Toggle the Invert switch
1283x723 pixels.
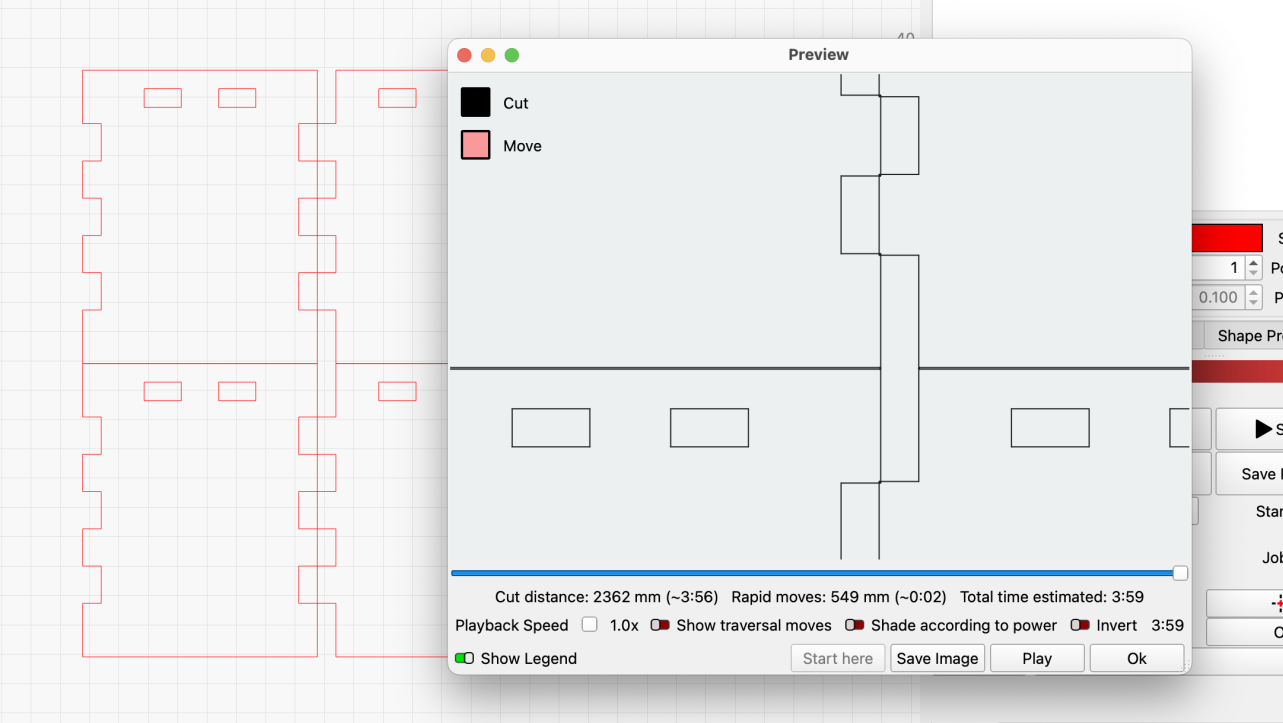(1080, 625)
